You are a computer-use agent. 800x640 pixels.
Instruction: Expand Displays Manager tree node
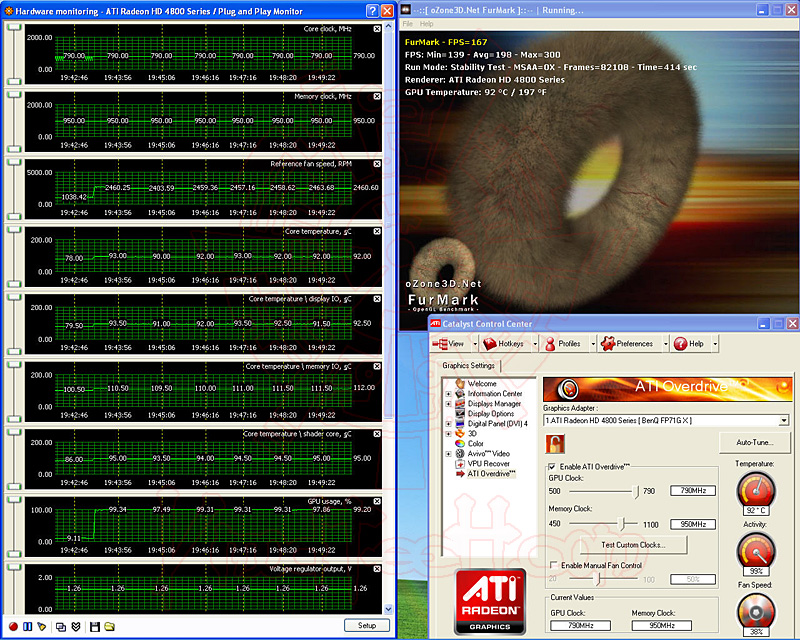(448, 404)
